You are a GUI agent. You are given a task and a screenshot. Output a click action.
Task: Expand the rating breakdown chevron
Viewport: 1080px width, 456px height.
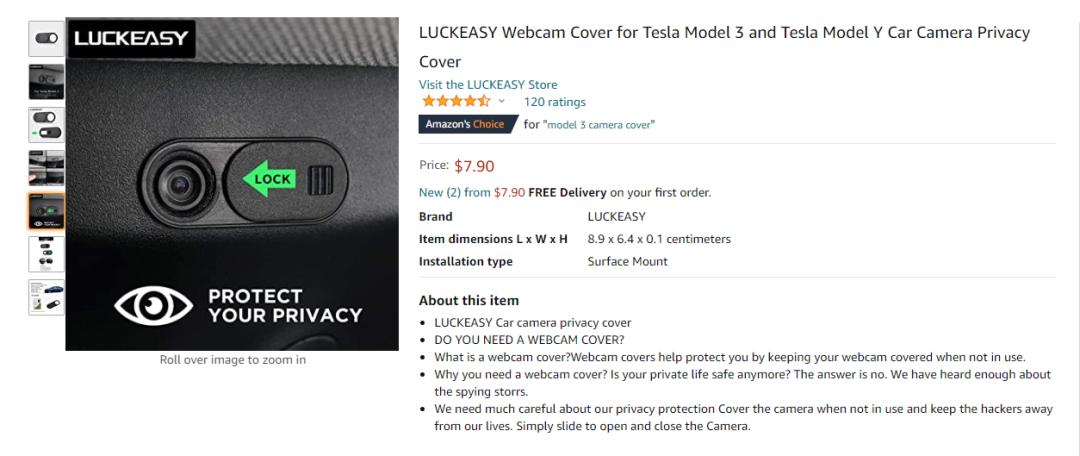click(502, 102)
